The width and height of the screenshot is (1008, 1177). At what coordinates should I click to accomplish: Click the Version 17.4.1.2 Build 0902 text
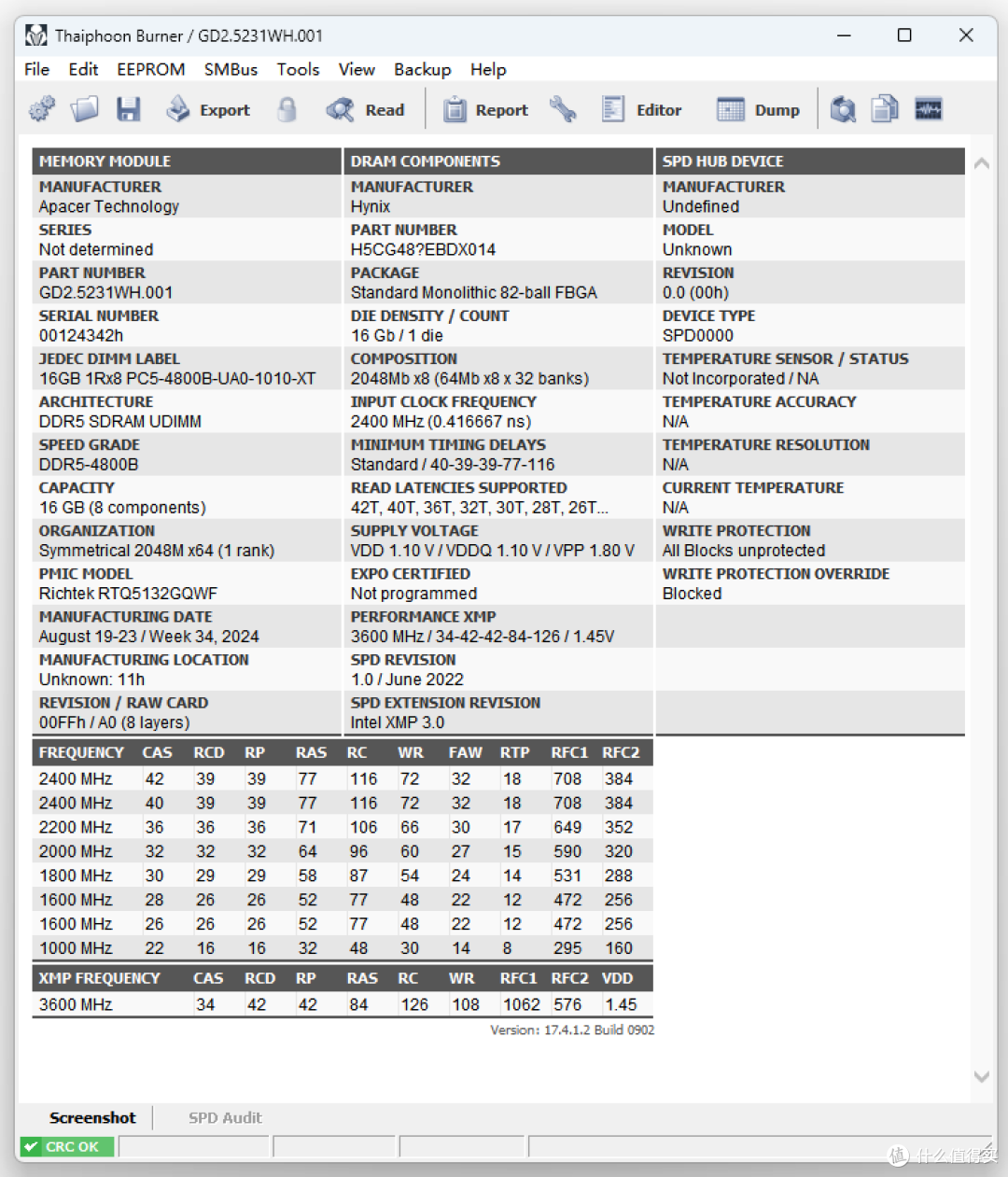coord(572,1030)
